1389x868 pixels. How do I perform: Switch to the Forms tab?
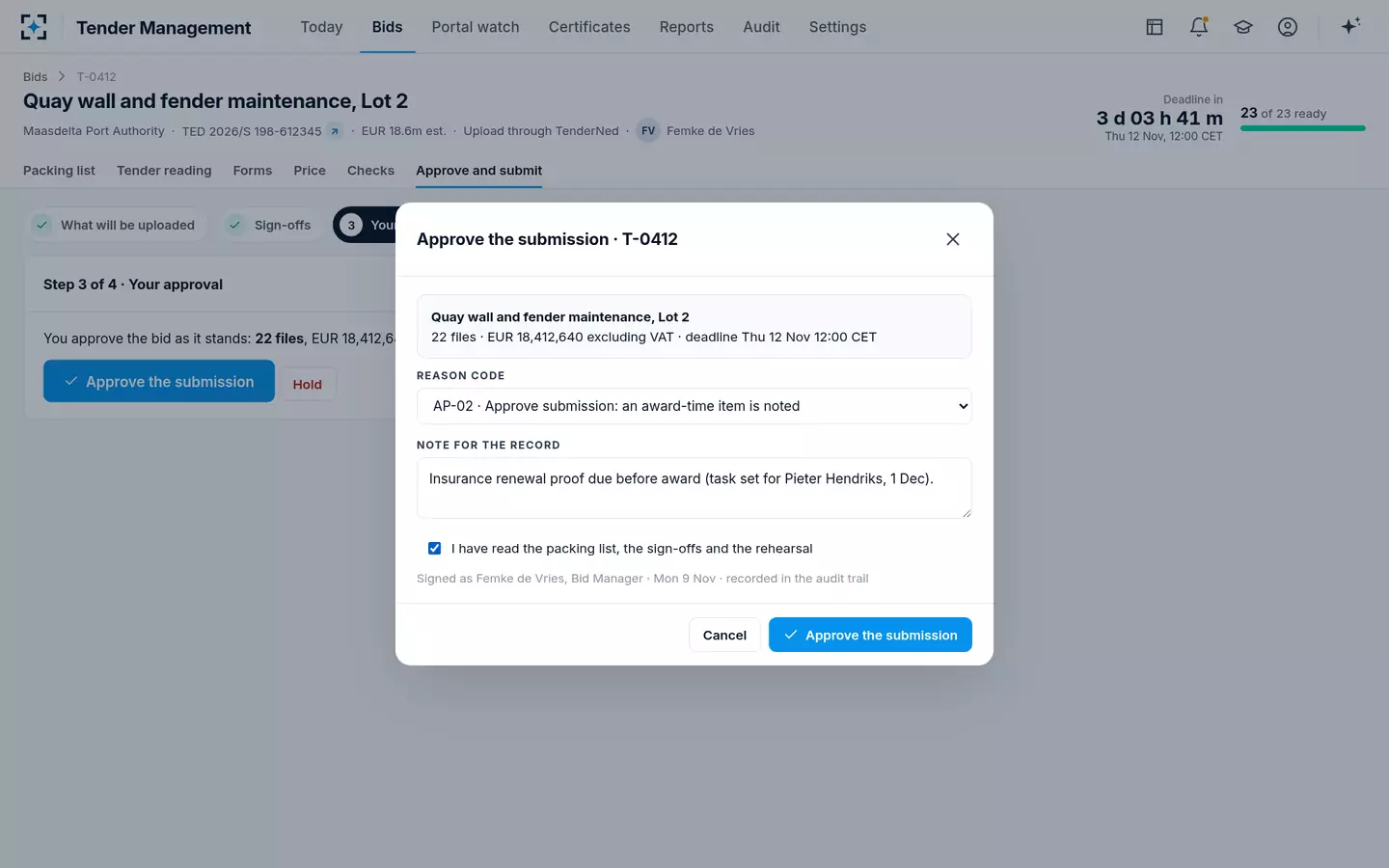pos(253,171)
